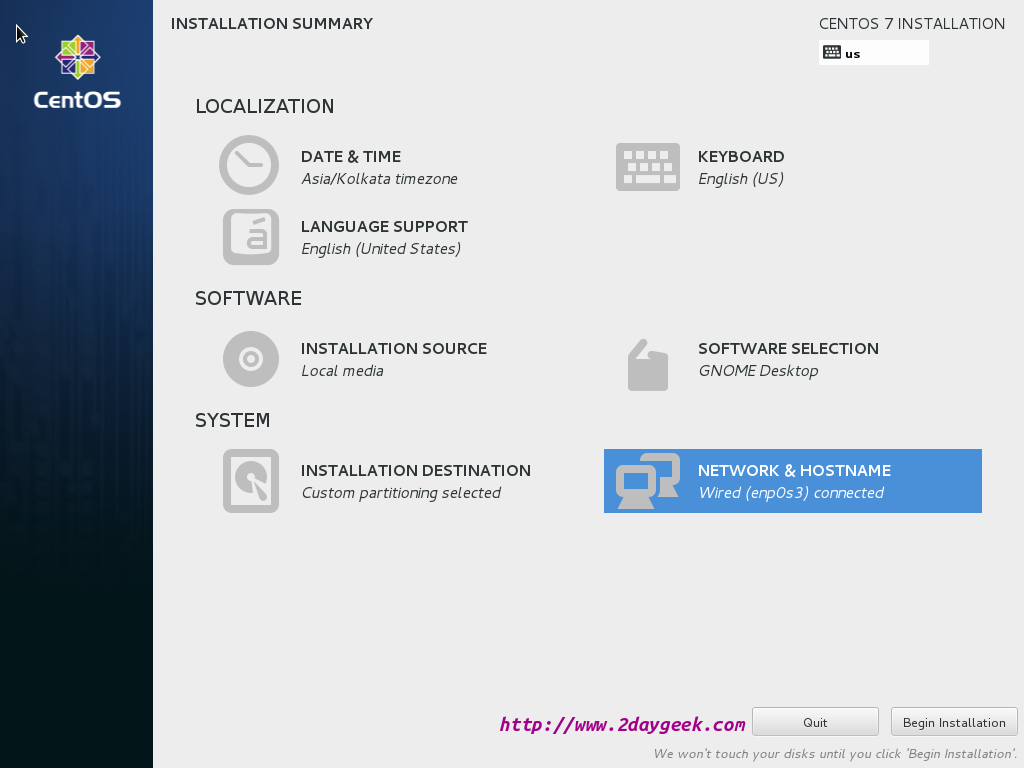Click the Quit button

815,722
